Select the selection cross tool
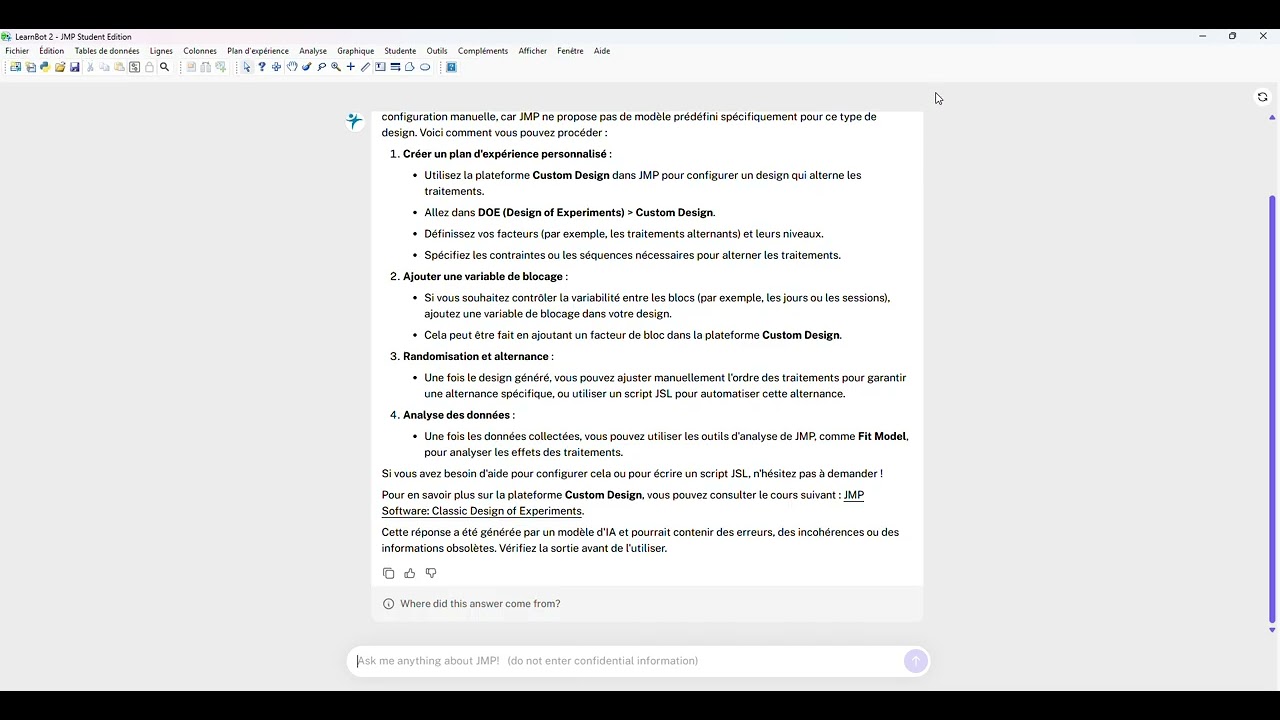Screen dimensions: 1280x720 (x=277, y=67)
